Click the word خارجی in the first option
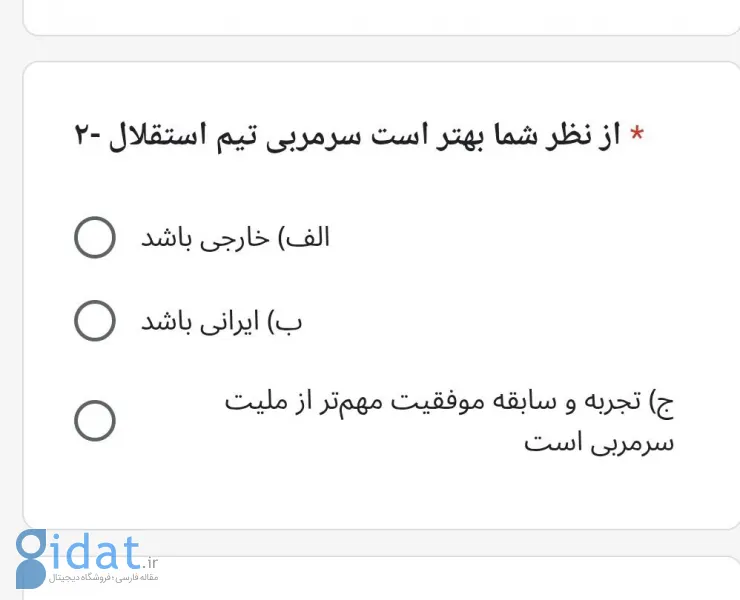This screenshot has height=600, width=740. [235, 238]
